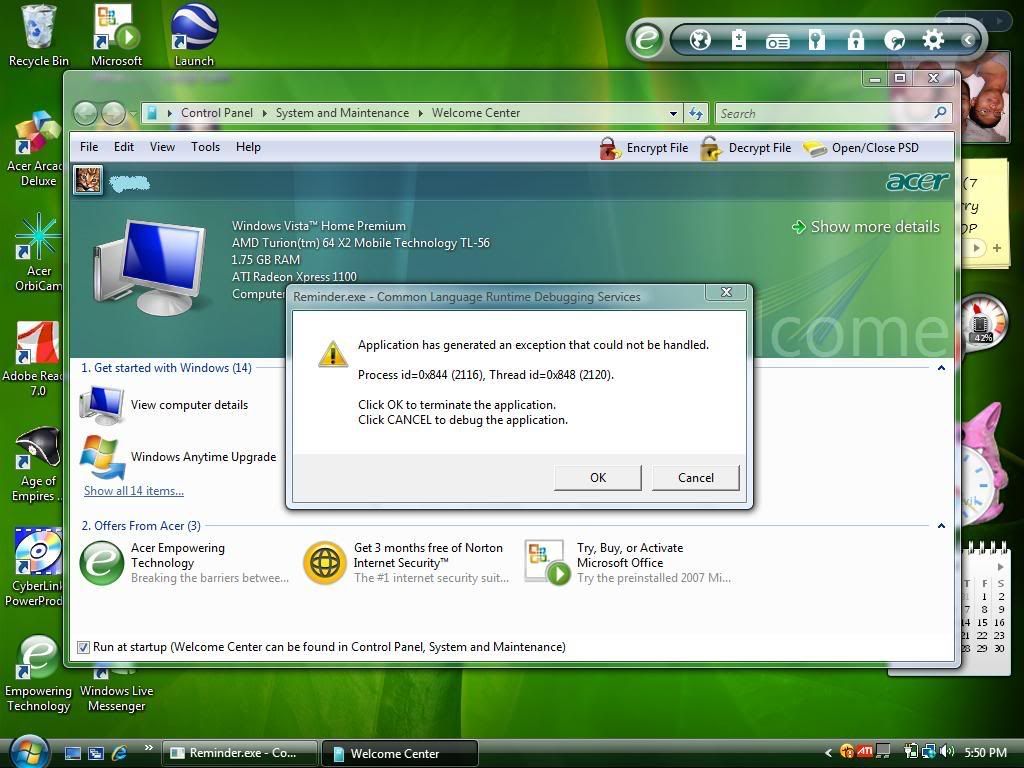
Task: Click the Open/Close PSD icon
Action: tap(815, 148)
